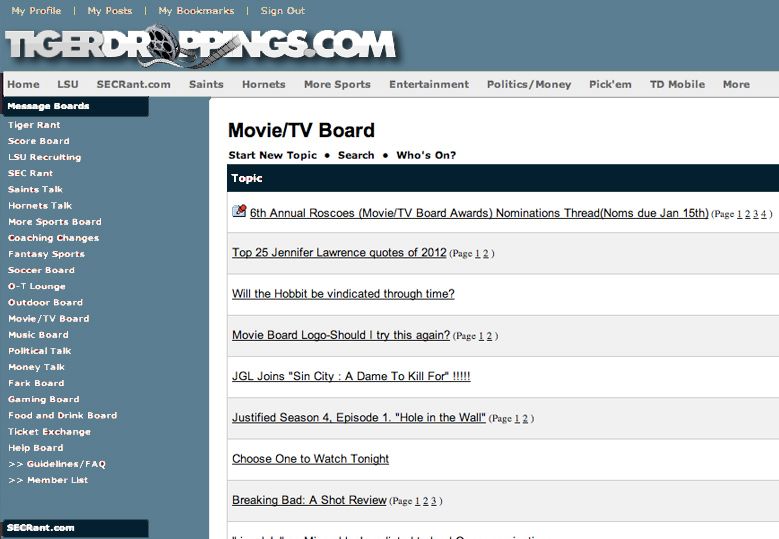Open SEC Rant in sidebar
779x539 pixels.
point(30,173)
